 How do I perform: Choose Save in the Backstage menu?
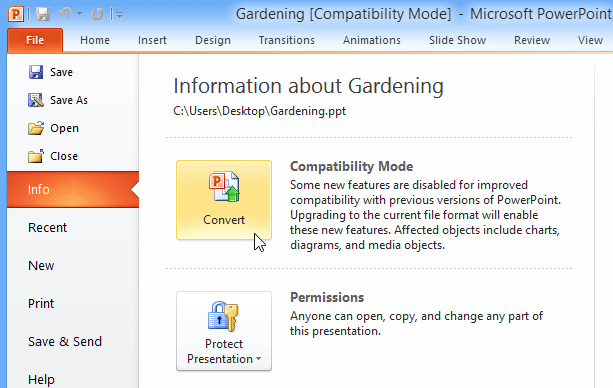click(51, 72)
